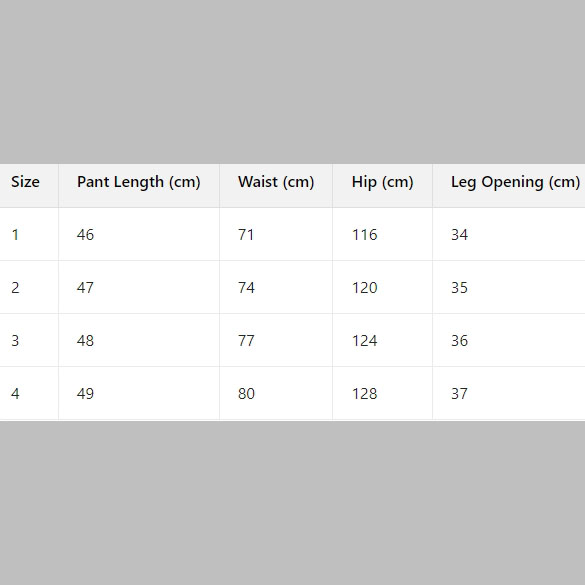Click hip value 124
The width and height of the screenshot is (585, 585).
[365, 341]
